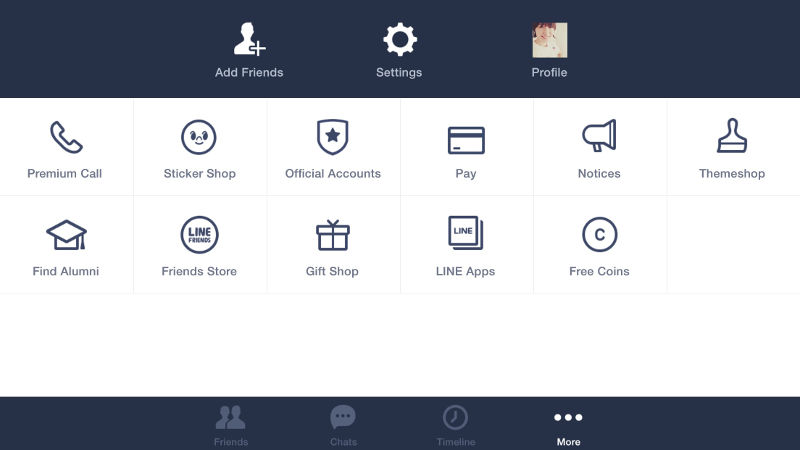Click the Sticker Shop label
This screenshot has width=800, height=450.
point(199,173)
